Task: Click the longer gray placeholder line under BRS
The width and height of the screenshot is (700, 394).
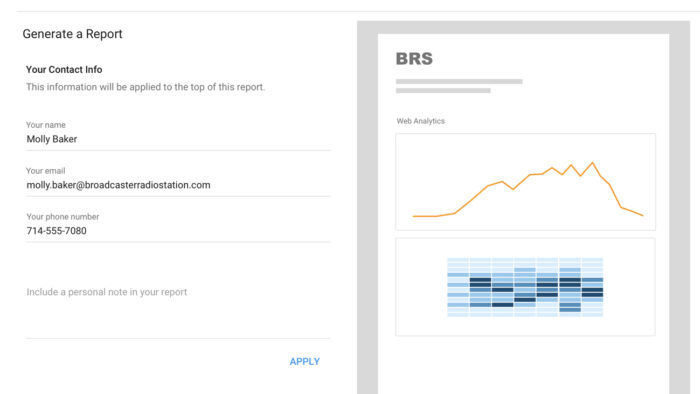Action: (459, 82)
